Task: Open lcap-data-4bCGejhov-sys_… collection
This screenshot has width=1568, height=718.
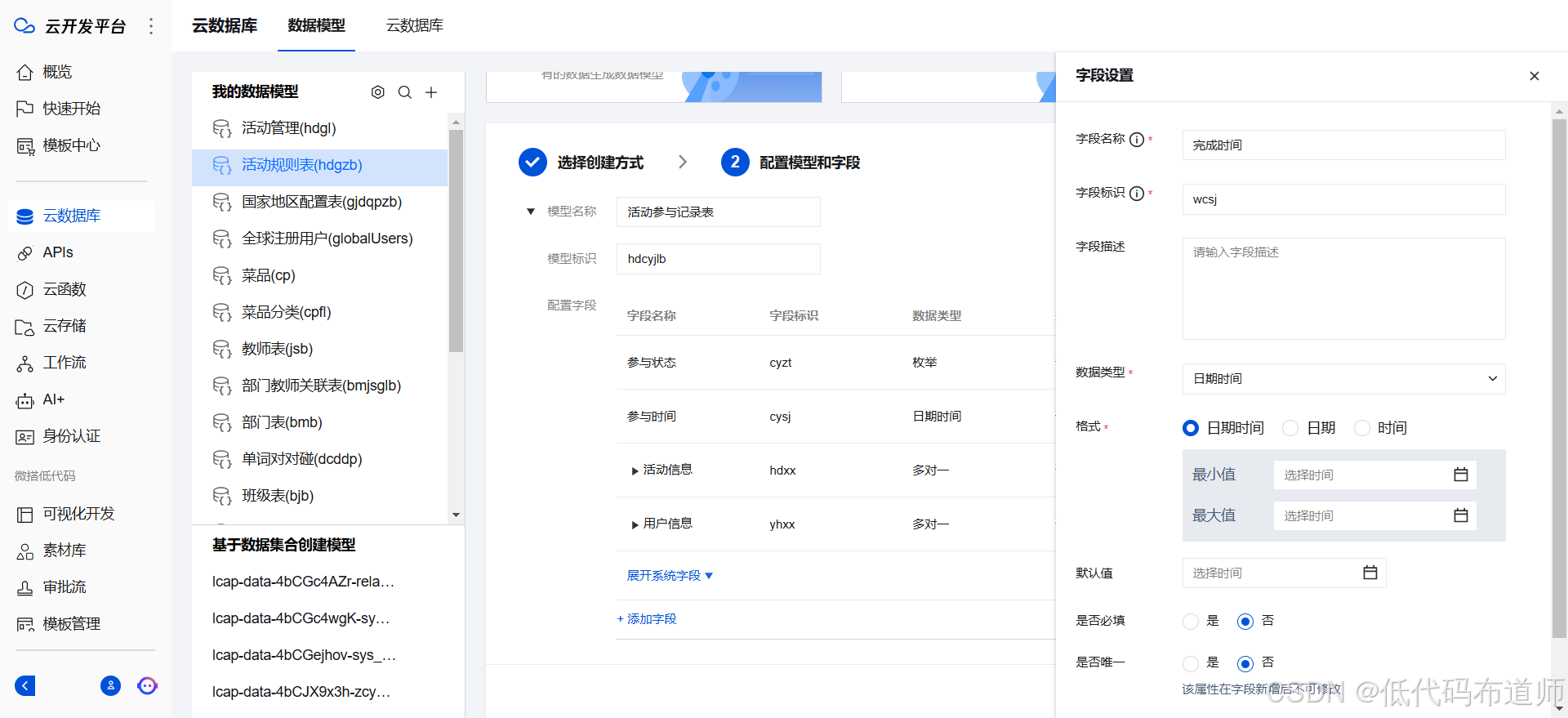Action: tap(305, 655)
